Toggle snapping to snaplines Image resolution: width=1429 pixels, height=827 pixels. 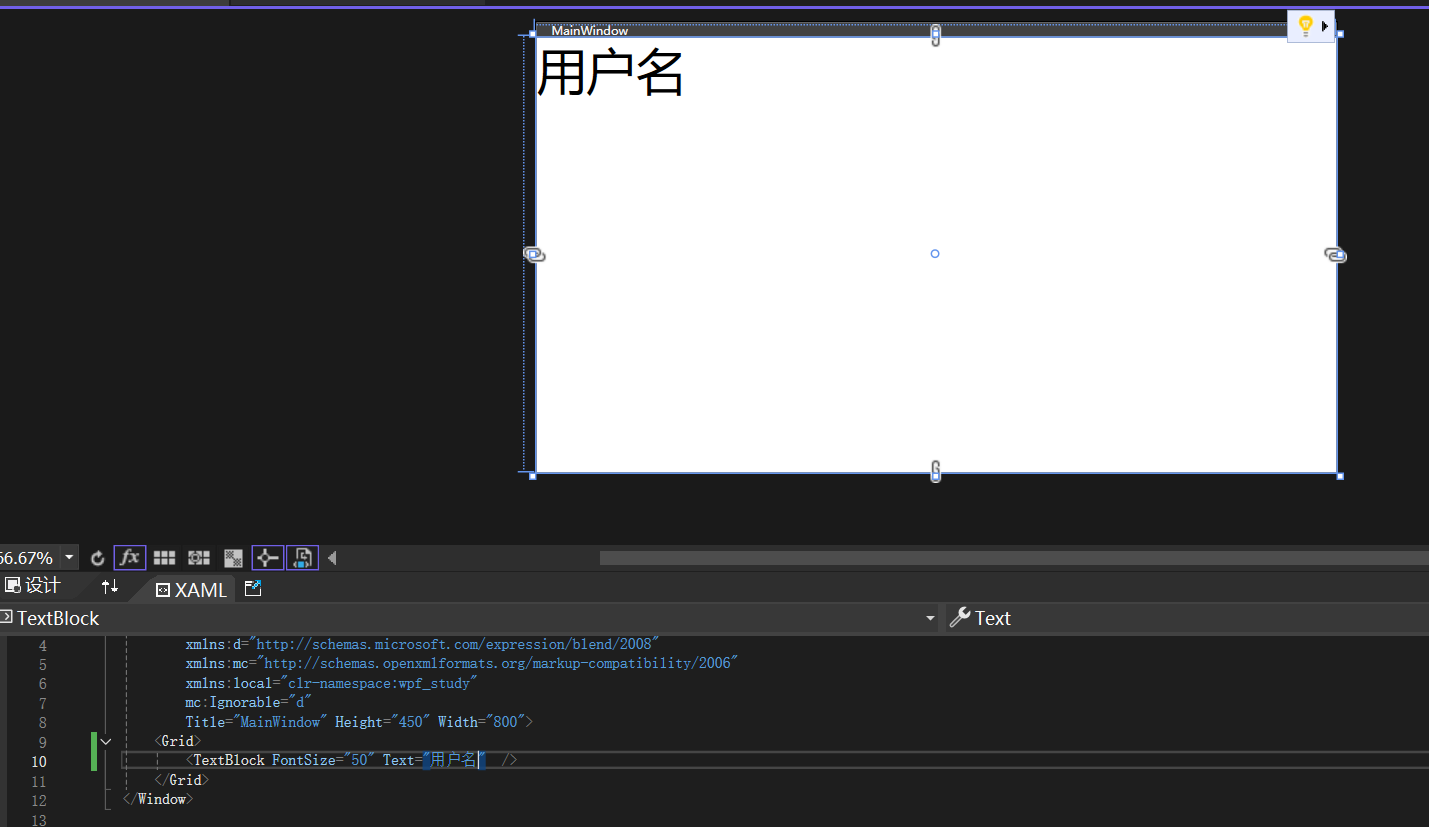[268, 558]
